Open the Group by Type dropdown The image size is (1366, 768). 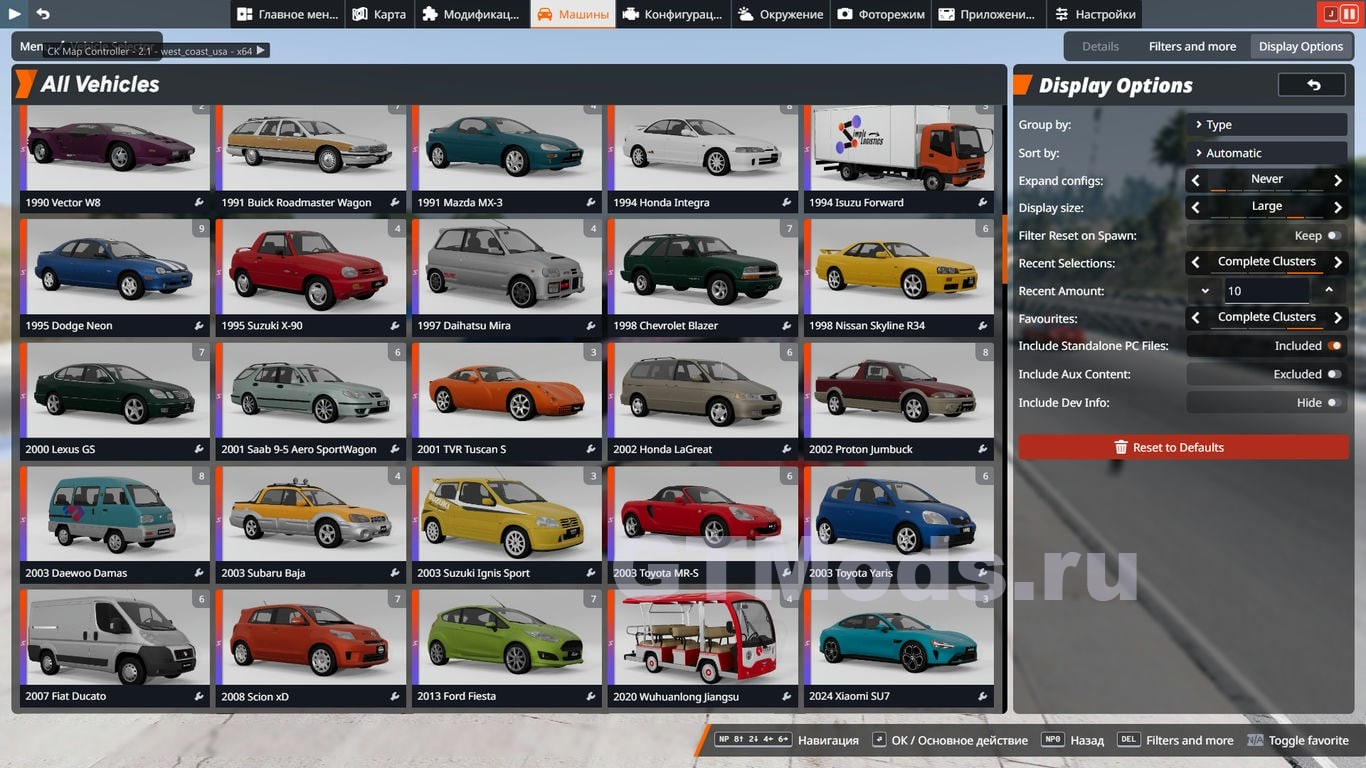click(x=1266, y=125)
